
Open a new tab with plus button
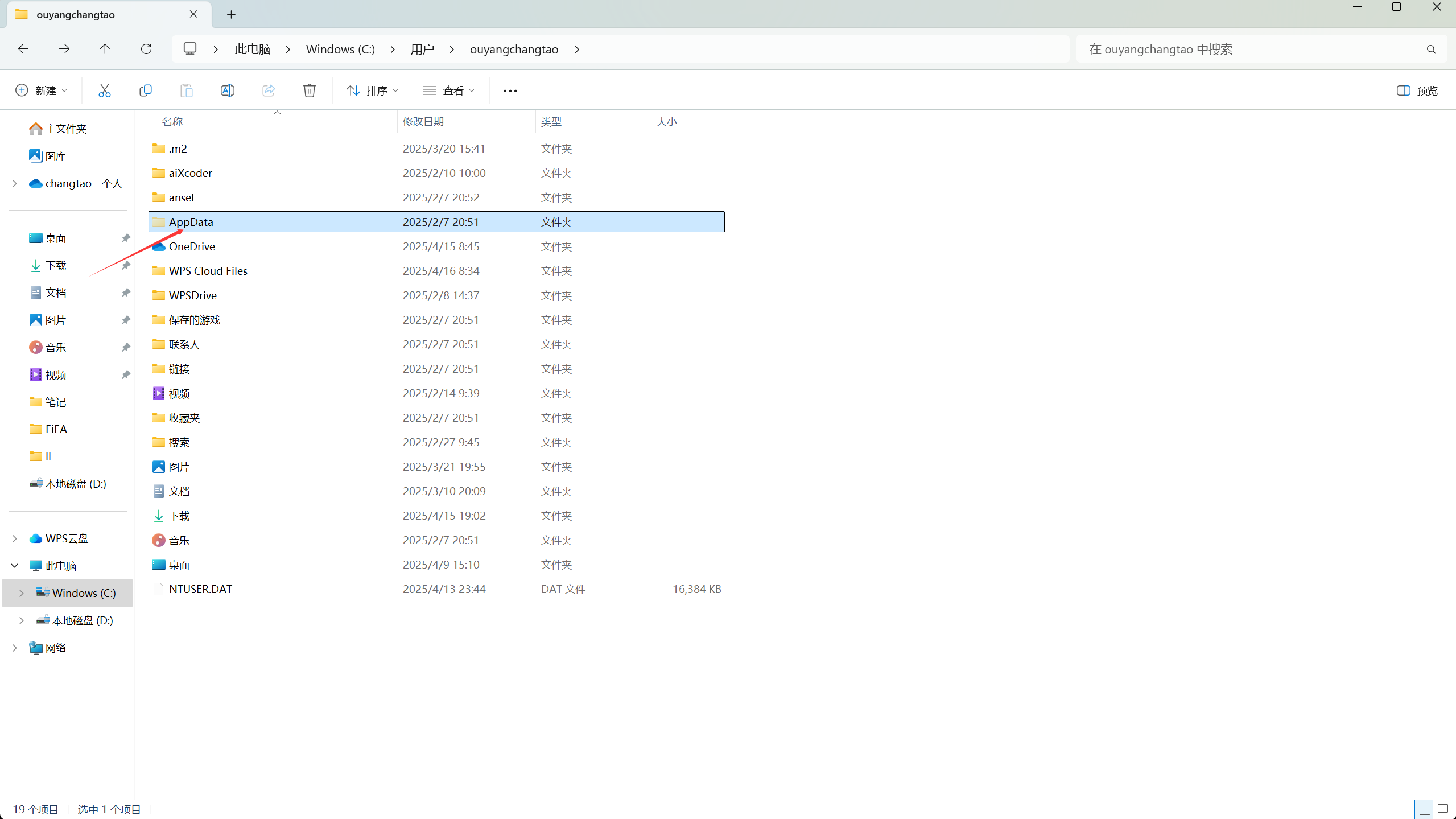231,15
